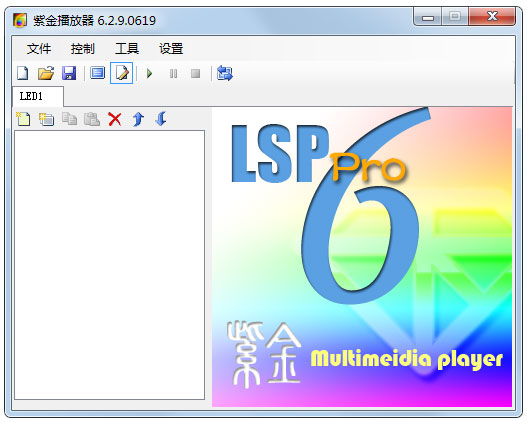
Task: Delete item with the red X icon
Action: (115, 119)
